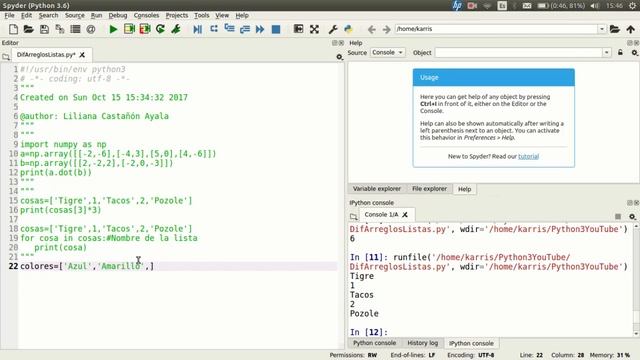Select the Help pane tab
The width and height of the screenshot is (640, 360).
[464, 189]
